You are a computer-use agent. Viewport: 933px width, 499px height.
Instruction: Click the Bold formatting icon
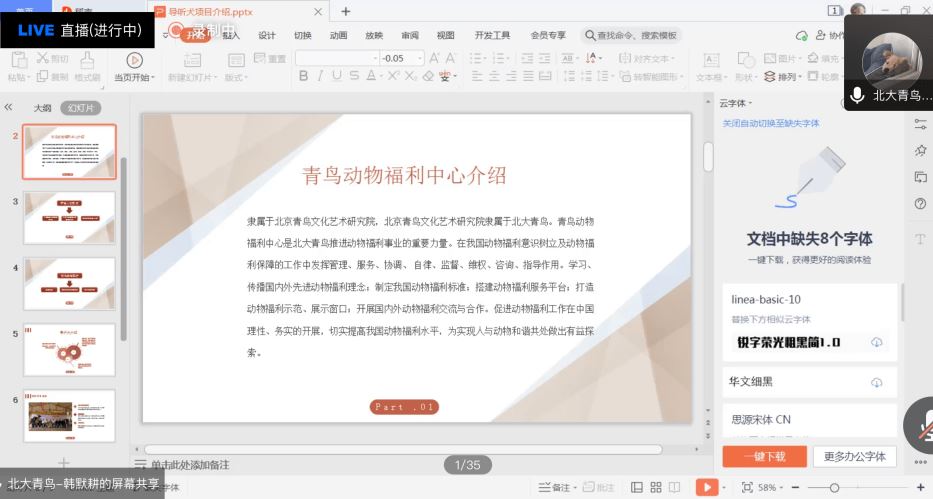pyautogui.click(x=303, y=76)
